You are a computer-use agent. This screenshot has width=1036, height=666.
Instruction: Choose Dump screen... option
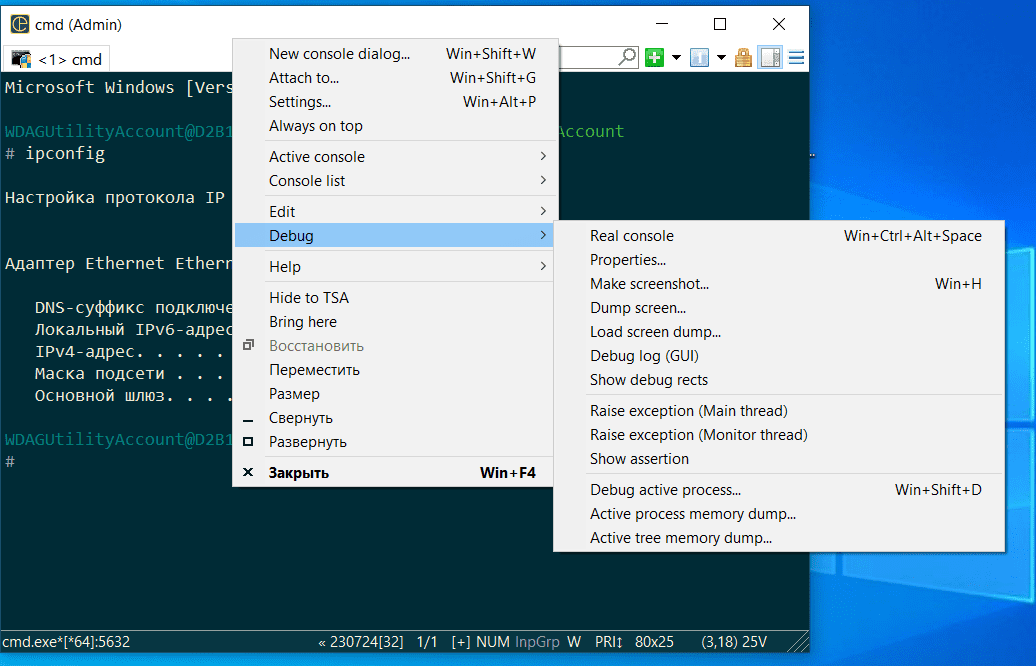point(780,308)
